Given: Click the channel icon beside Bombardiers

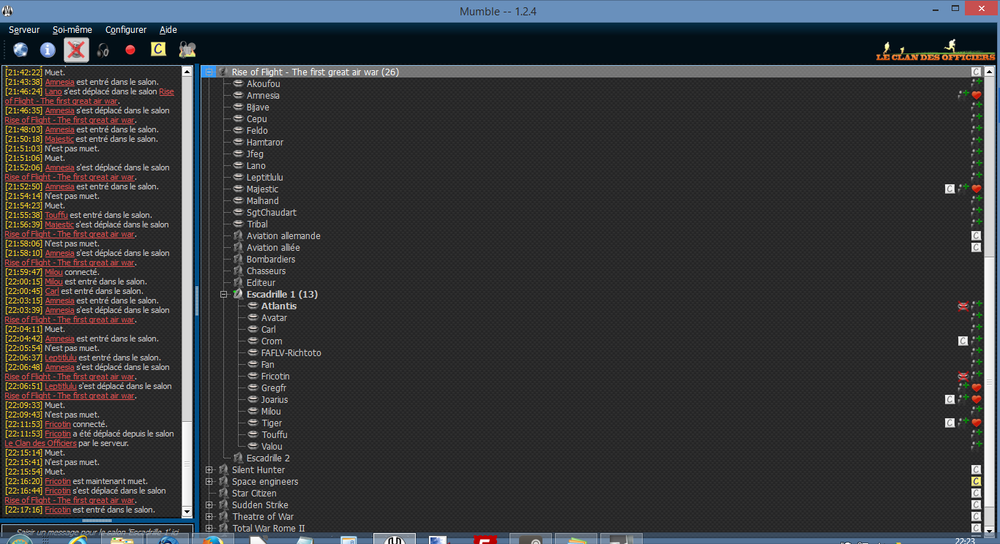Looking at the screenshot, I should 238,260.
